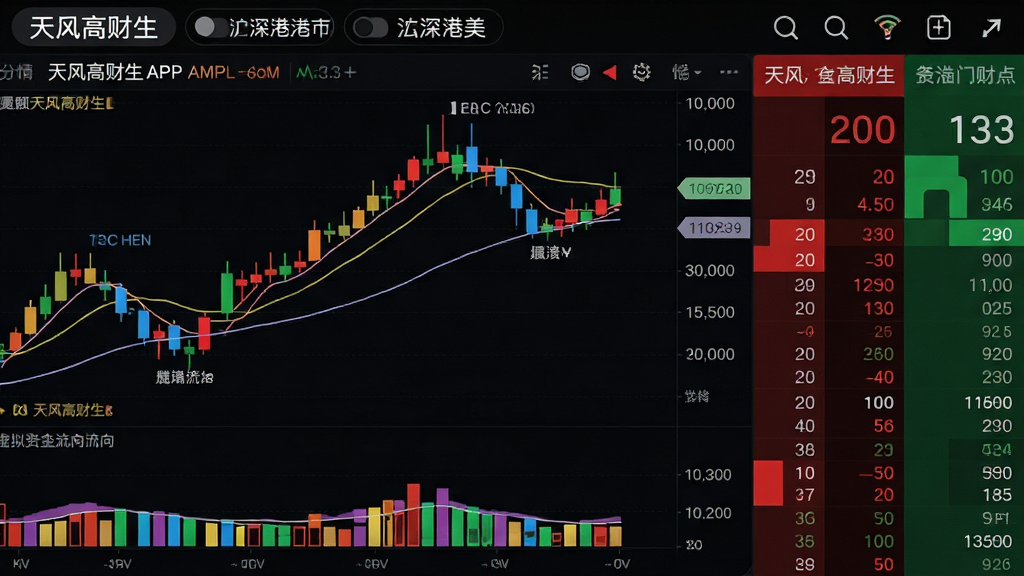Select the red 天风 tab in order panel
1024x576 pixels.
point(829,76)
